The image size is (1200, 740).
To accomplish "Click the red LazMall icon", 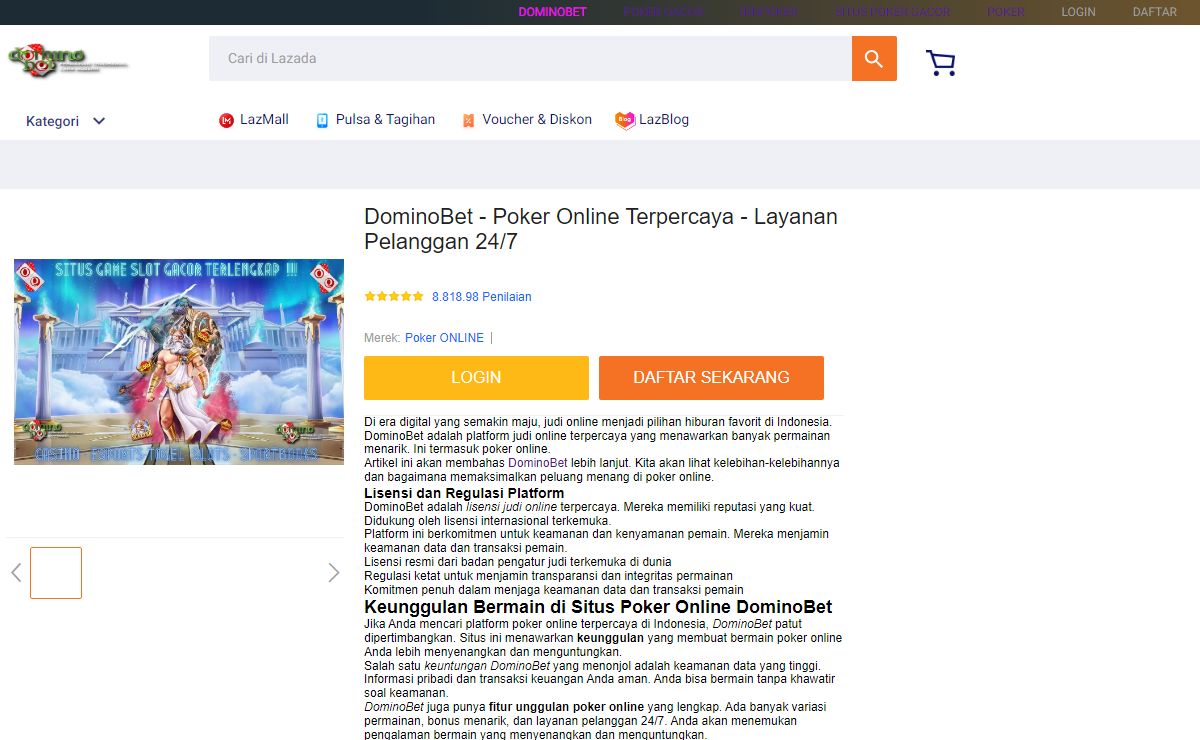I will coord(226,120).
